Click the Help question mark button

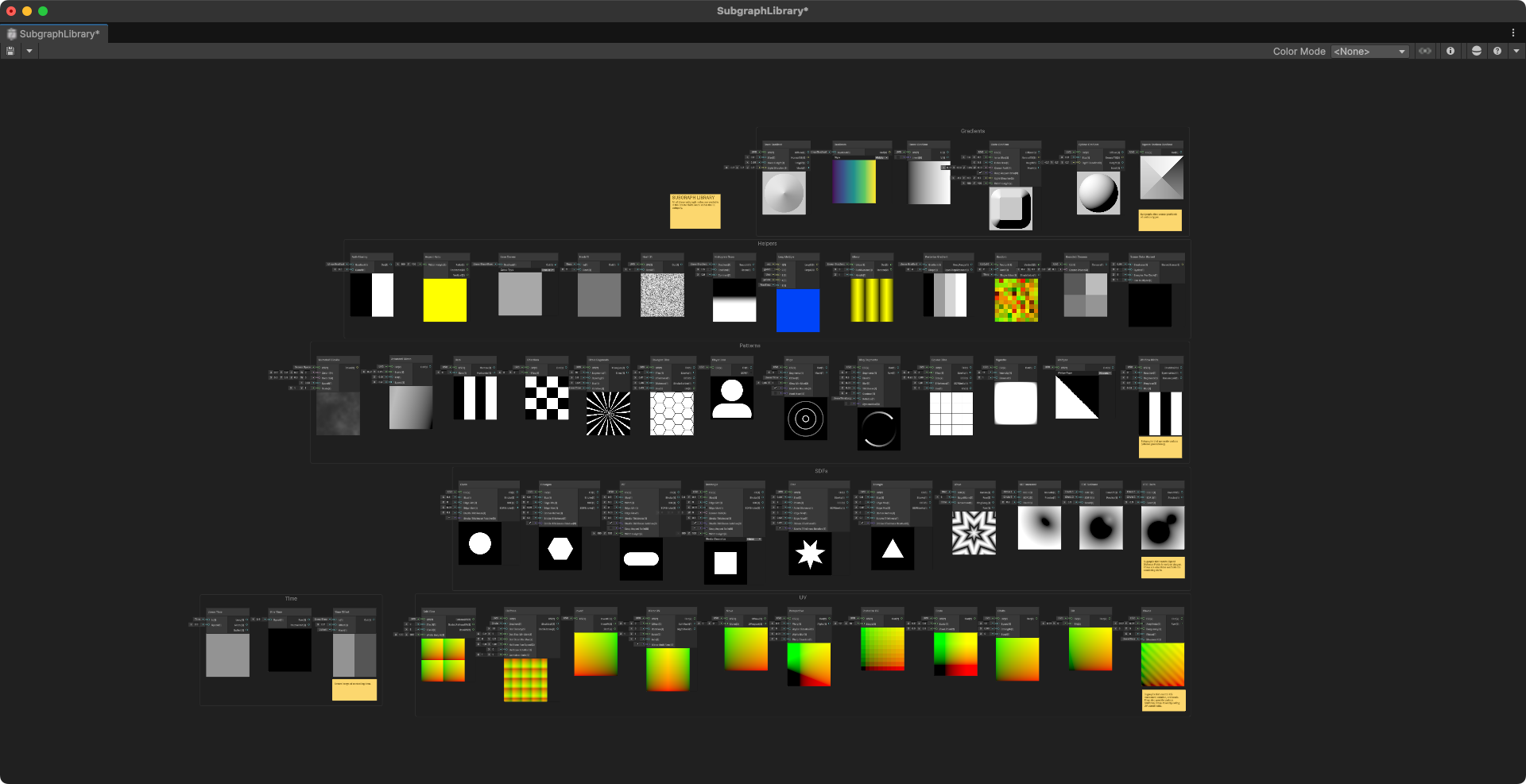pyautogui.click(x=1497, y=51)
